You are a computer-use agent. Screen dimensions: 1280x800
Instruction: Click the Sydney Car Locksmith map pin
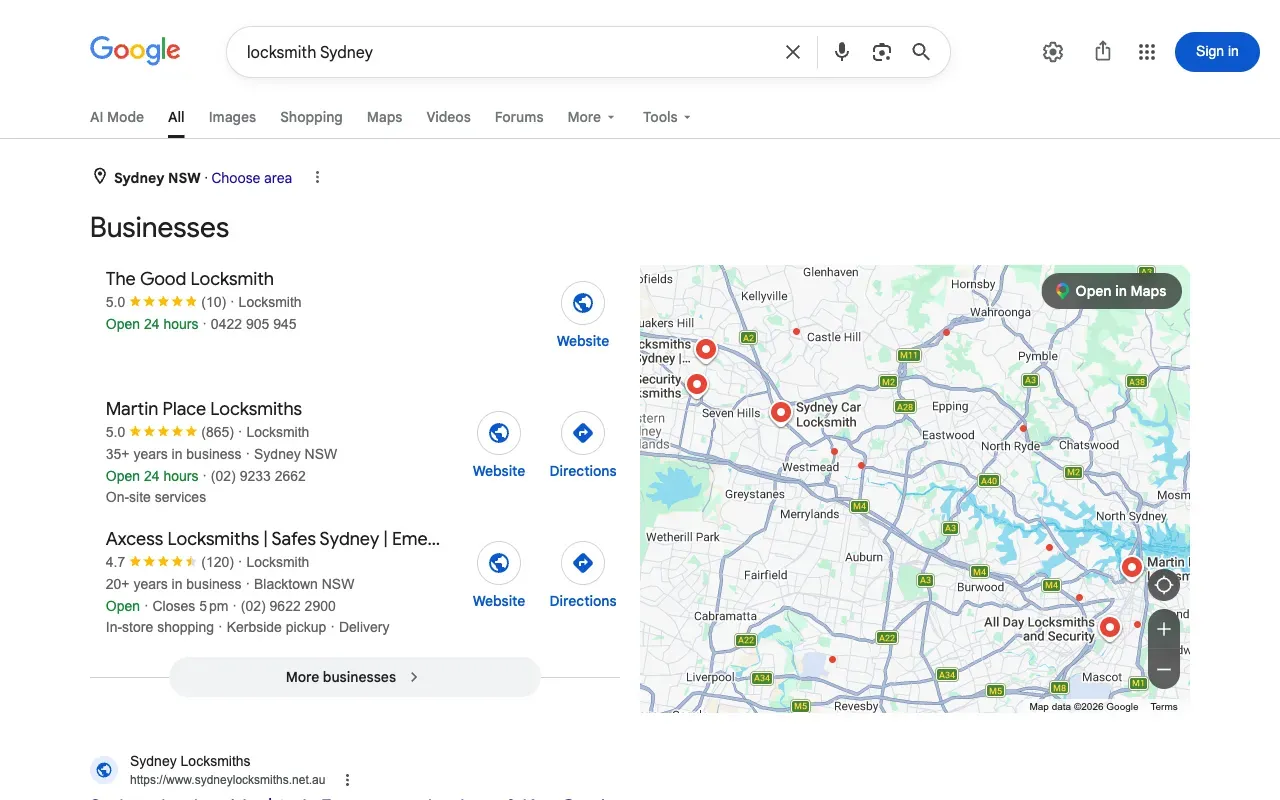tap(781, 412)
